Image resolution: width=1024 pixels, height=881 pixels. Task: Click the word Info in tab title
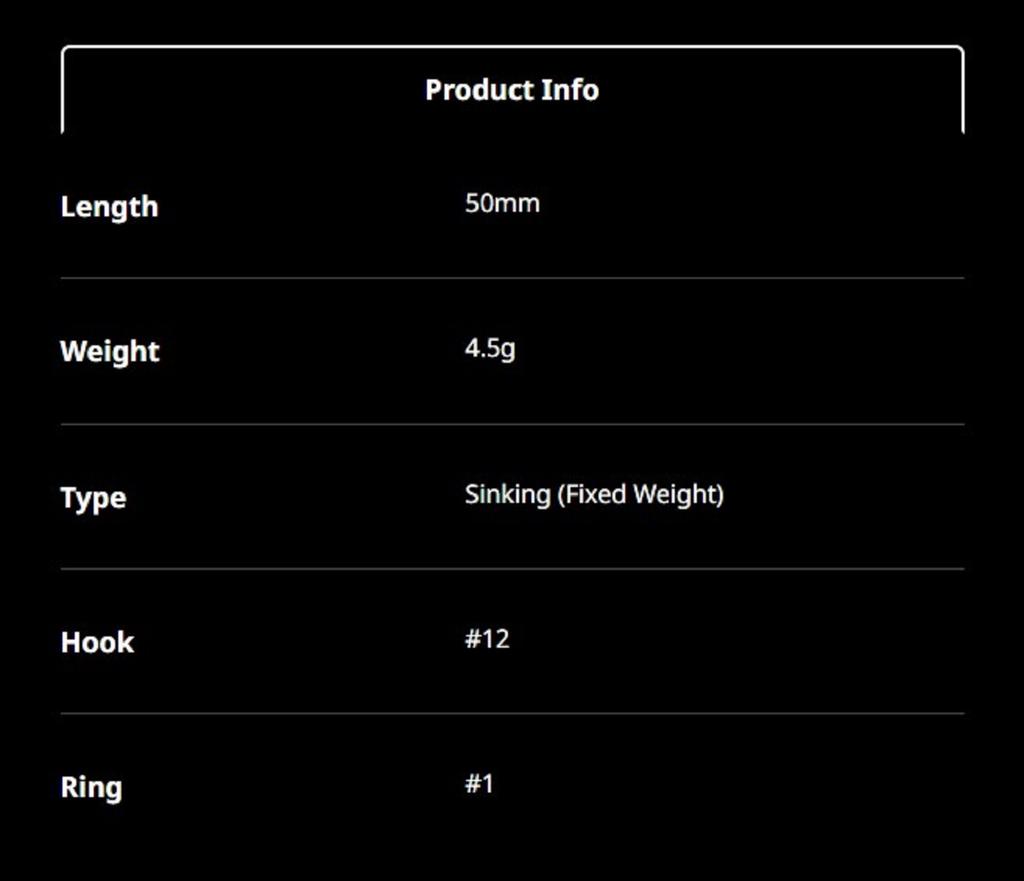[x=570, y=90]
